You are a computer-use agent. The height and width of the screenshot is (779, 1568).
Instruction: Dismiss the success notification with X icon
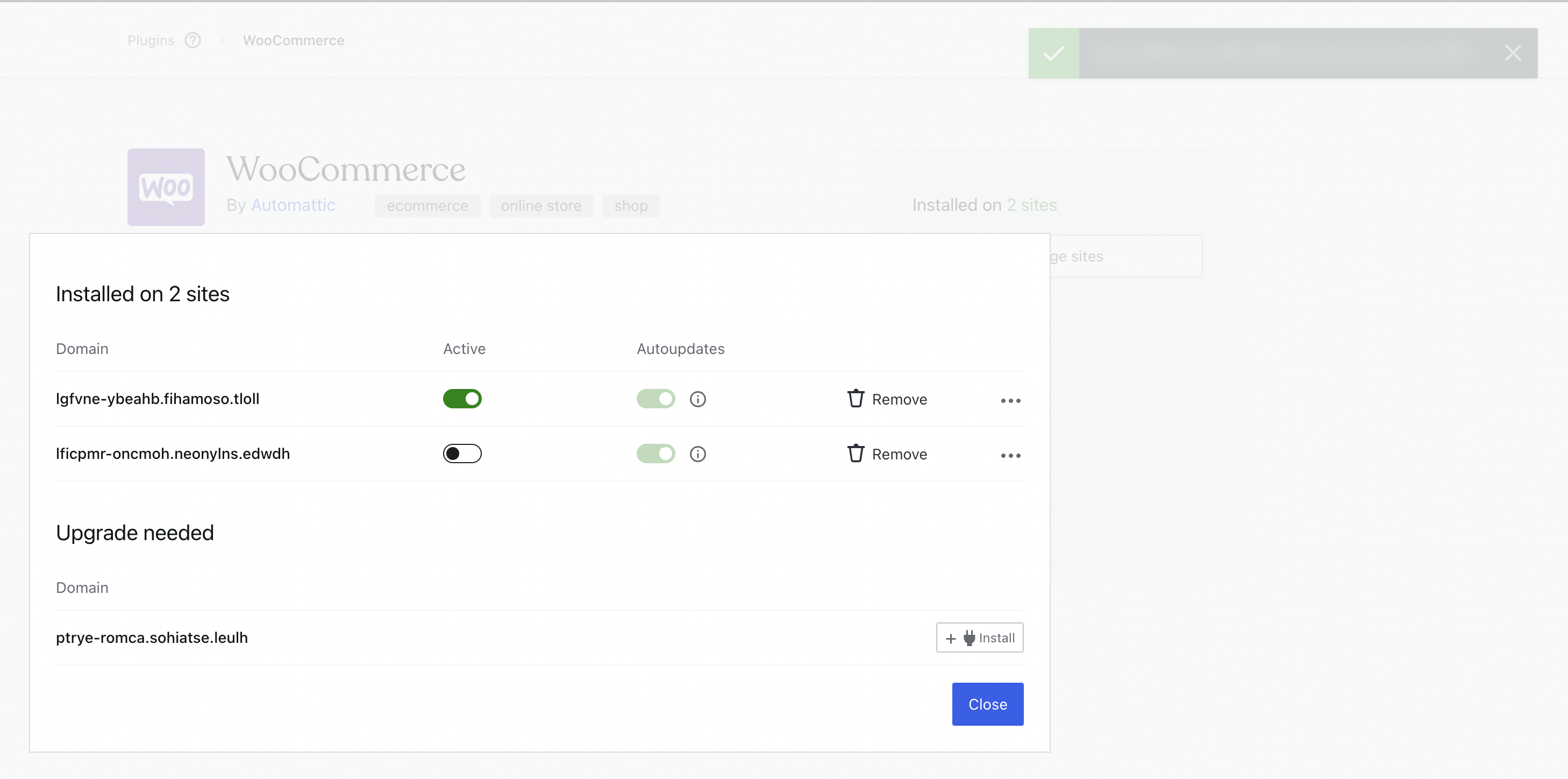coord(1512,53)
